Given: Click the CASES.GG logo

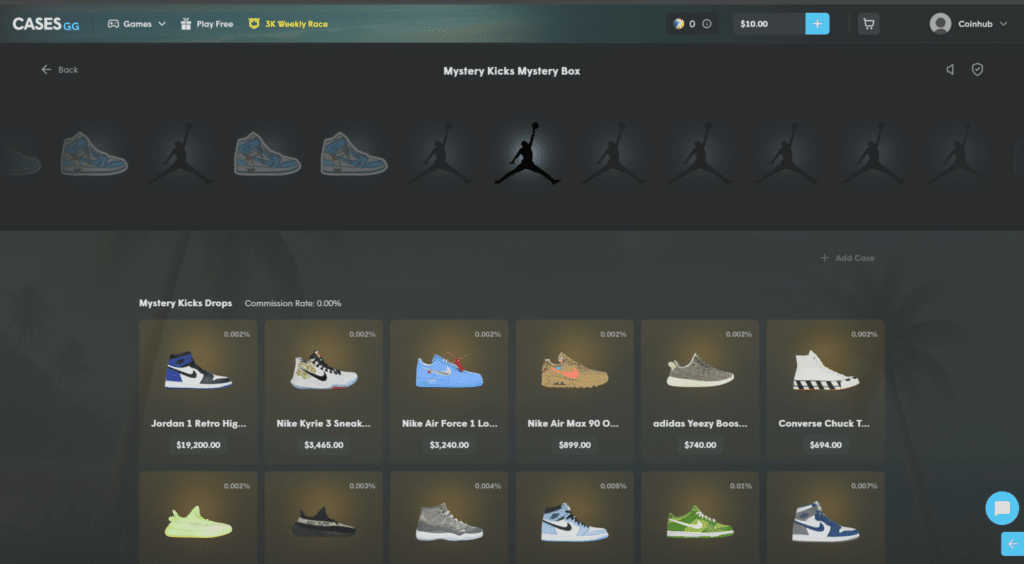Looking at the screenshot, I should (x=46, y=24).
